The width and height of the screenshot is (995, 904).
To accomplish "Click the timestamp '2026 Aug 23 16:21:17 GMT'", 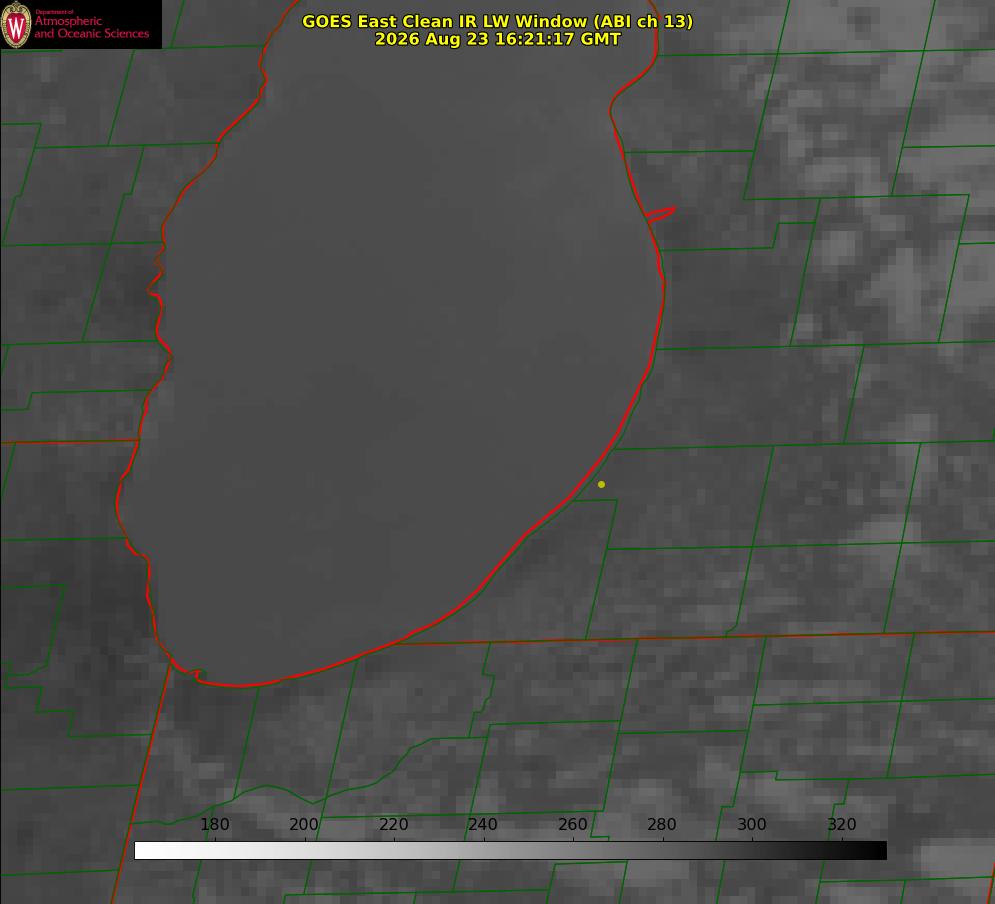I will tap(498, 39).
